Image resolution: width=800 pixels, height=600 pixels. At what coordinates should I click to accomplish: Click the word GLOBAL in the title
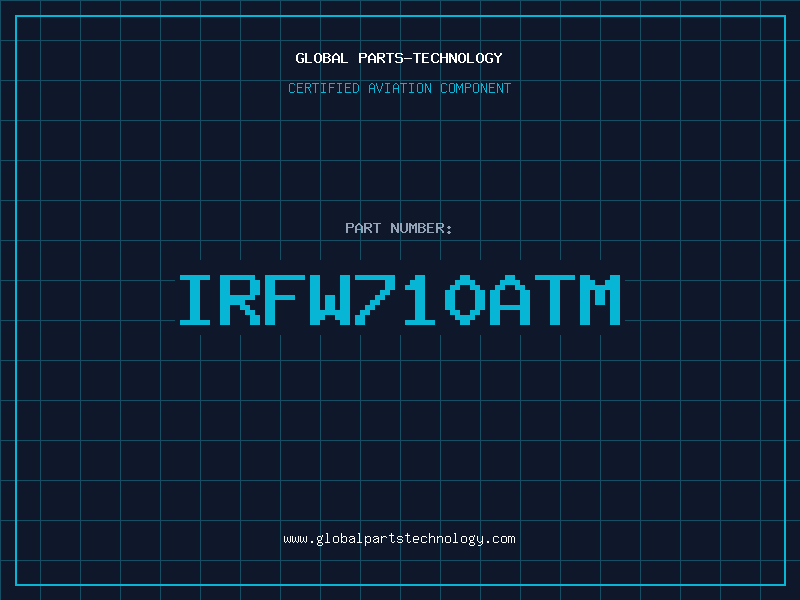322,58
